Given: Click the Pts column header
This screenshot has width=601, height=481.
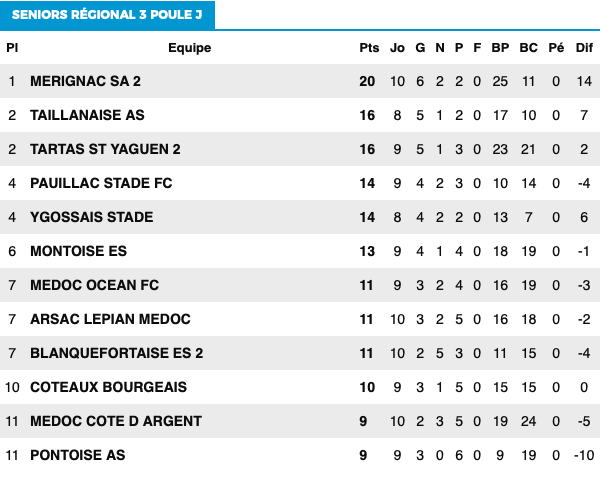Looking at the screenshot, I should (x=369, y=48).
